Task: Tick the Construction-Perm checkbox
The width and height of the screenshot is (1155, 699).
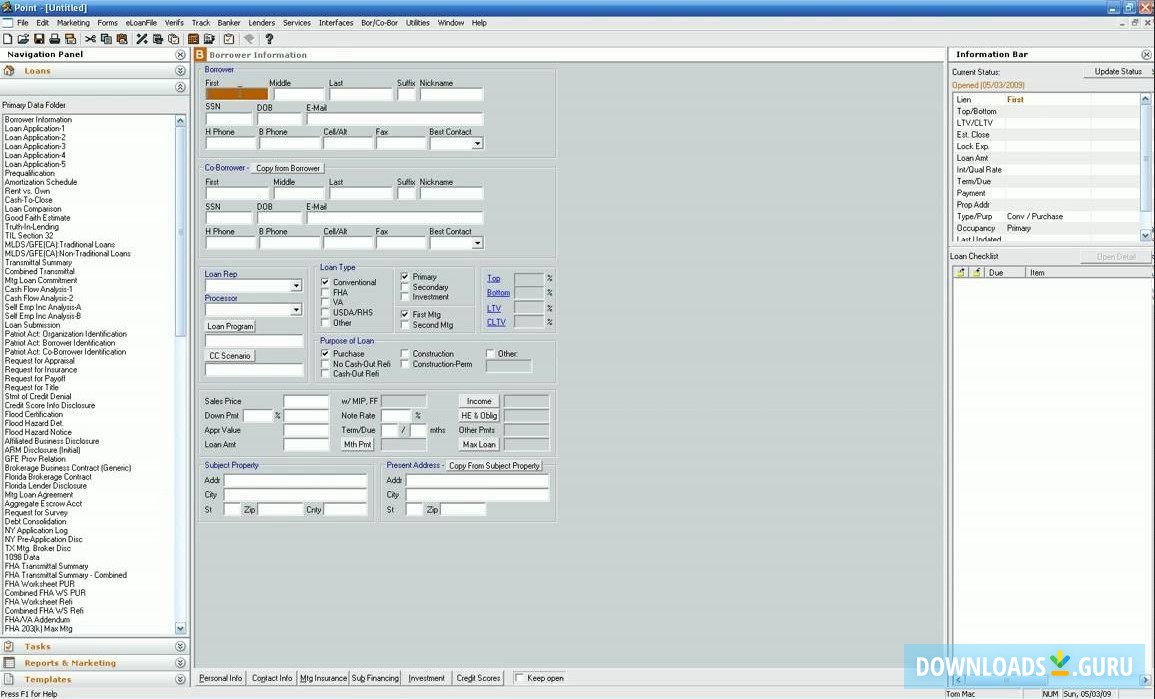Action: tap(404, 364)
